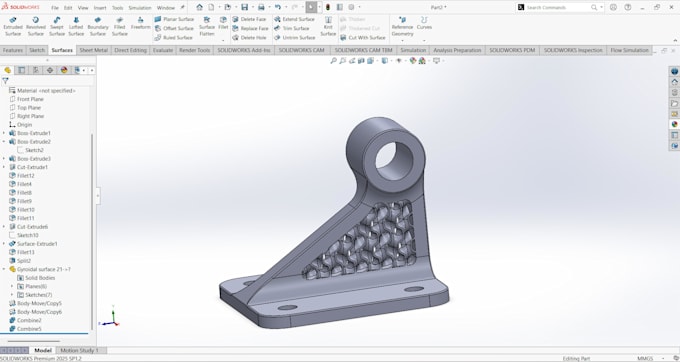
Task: Click the Save icon in title bar
Action: coord(245,7)
